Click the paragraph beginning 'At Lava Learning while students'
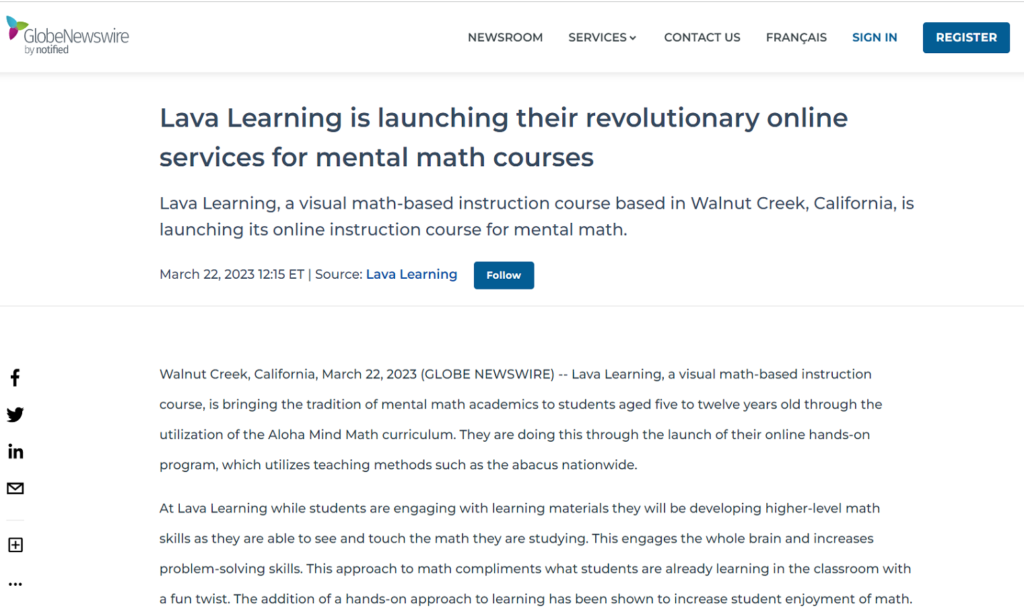 [536, 553]
